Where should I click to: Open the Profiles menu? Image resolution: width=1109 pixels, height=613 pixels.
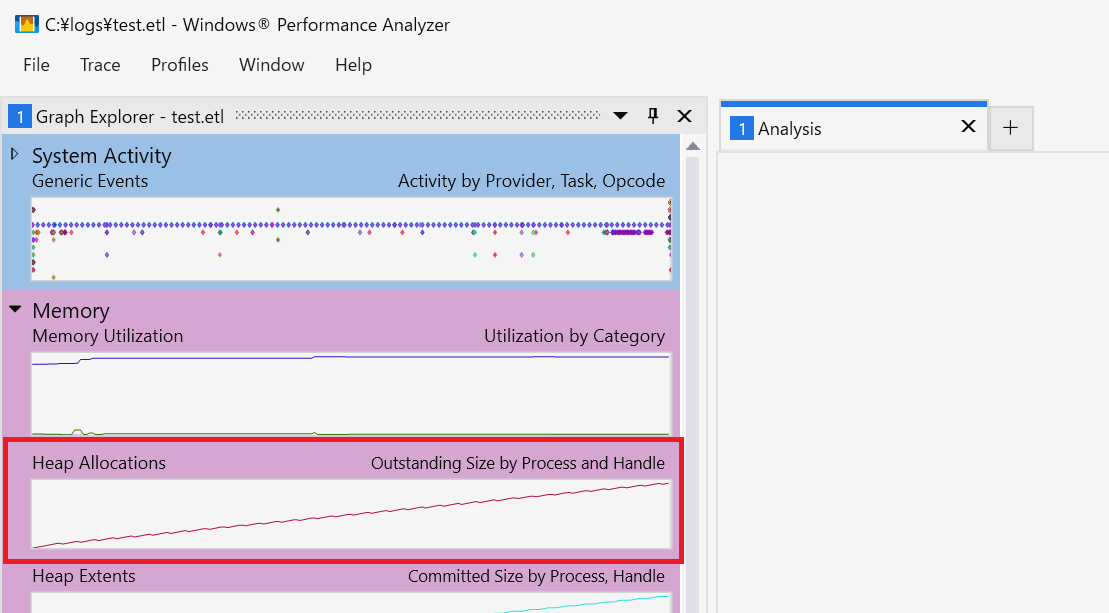click(x=180, y=65)
